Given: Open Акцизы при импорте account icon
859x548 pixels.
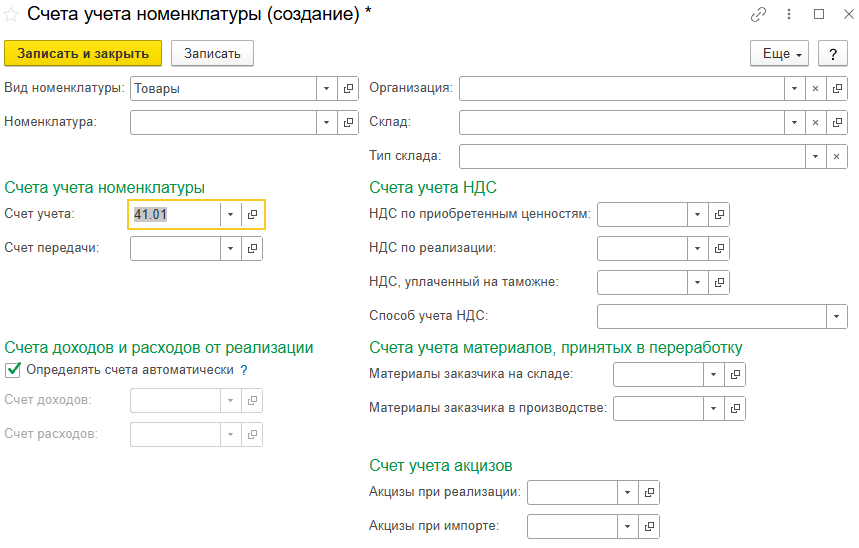Looking at the screenshot, I should (x=649, y=526).
